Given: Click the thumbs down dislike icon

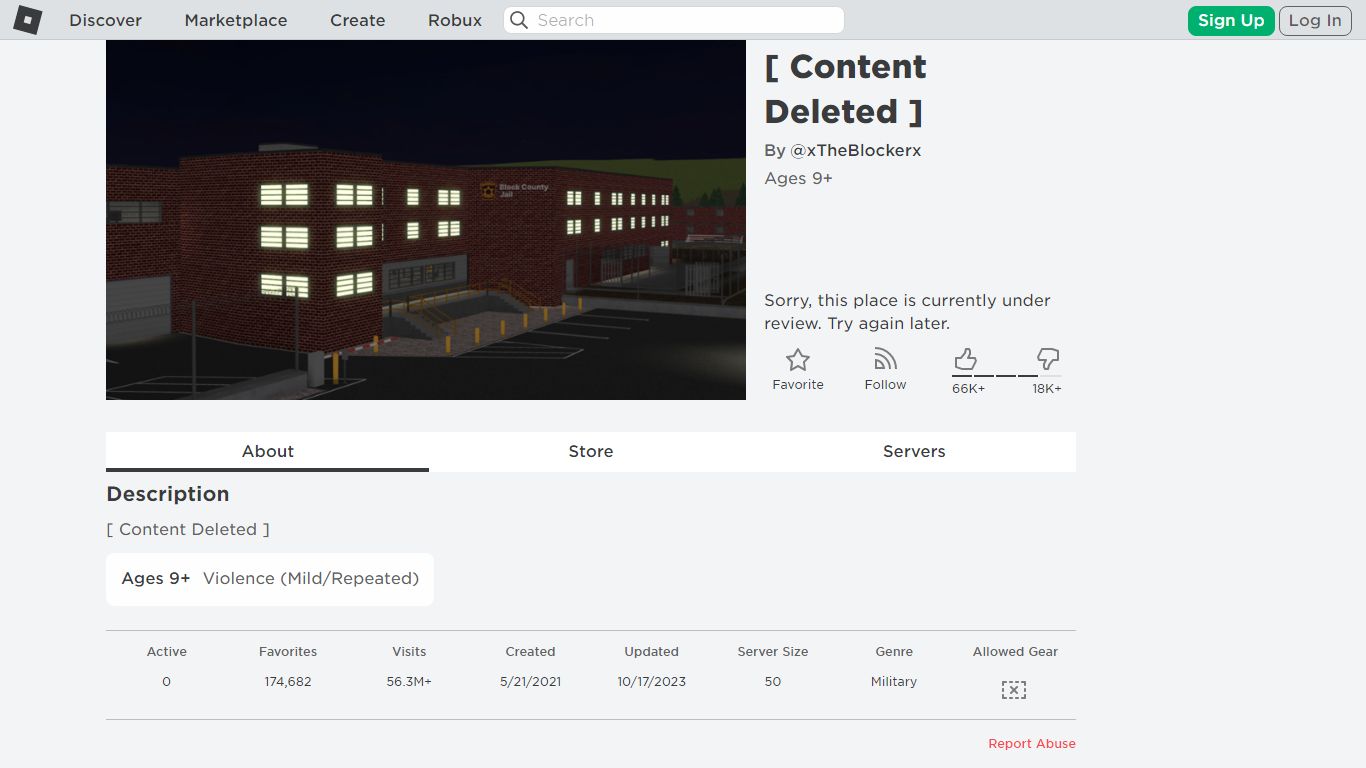Looking at the screenshot, I should [x=1048, y=359].
